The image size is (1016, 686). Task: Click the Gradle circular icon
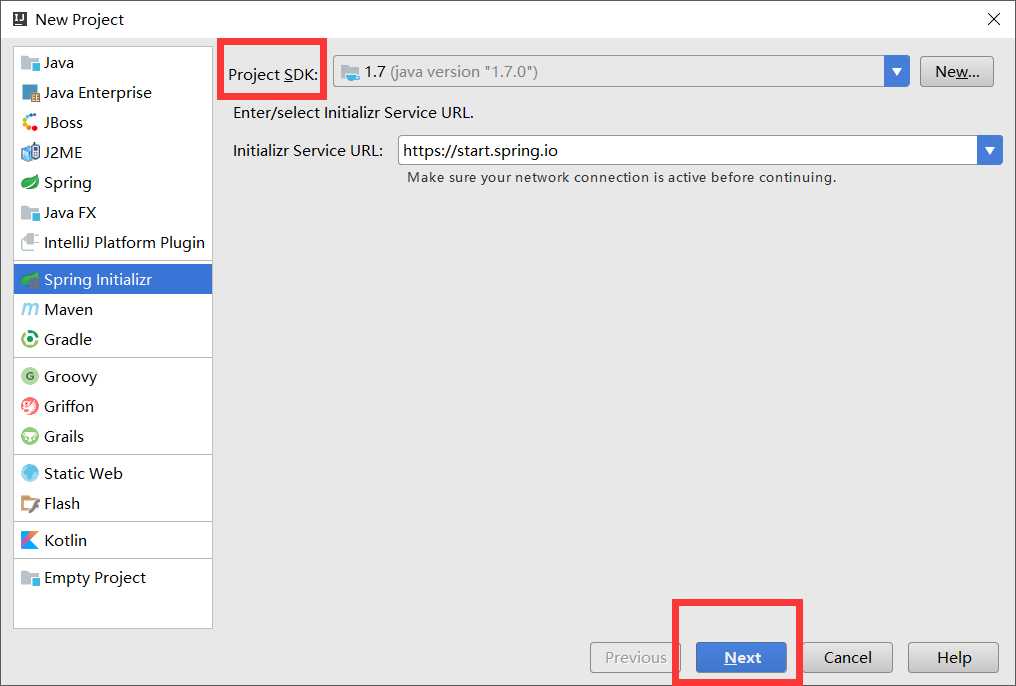pyautogui.click(x=30, y=339)
